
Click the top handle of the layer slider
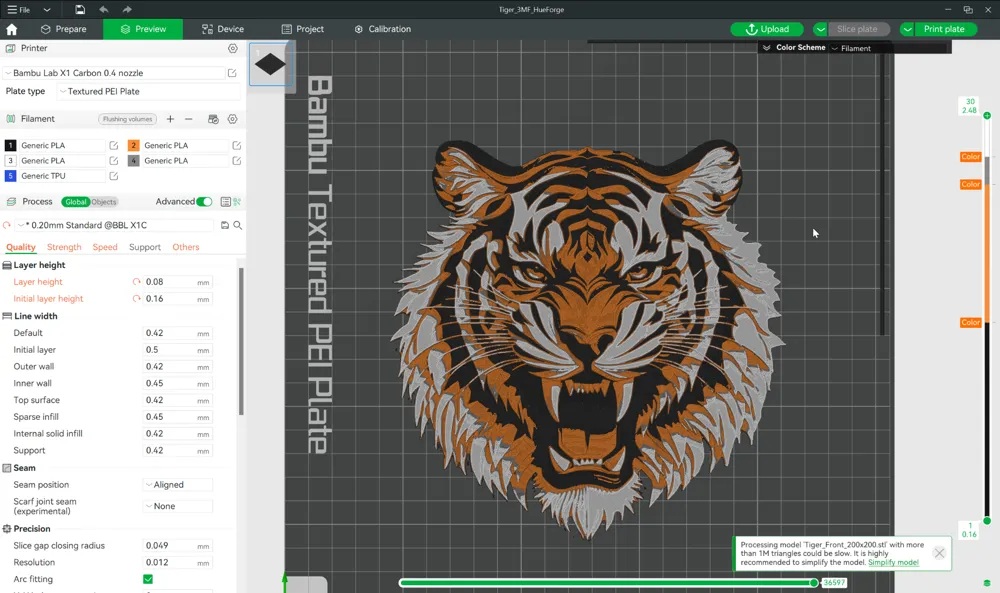[987, 115]
